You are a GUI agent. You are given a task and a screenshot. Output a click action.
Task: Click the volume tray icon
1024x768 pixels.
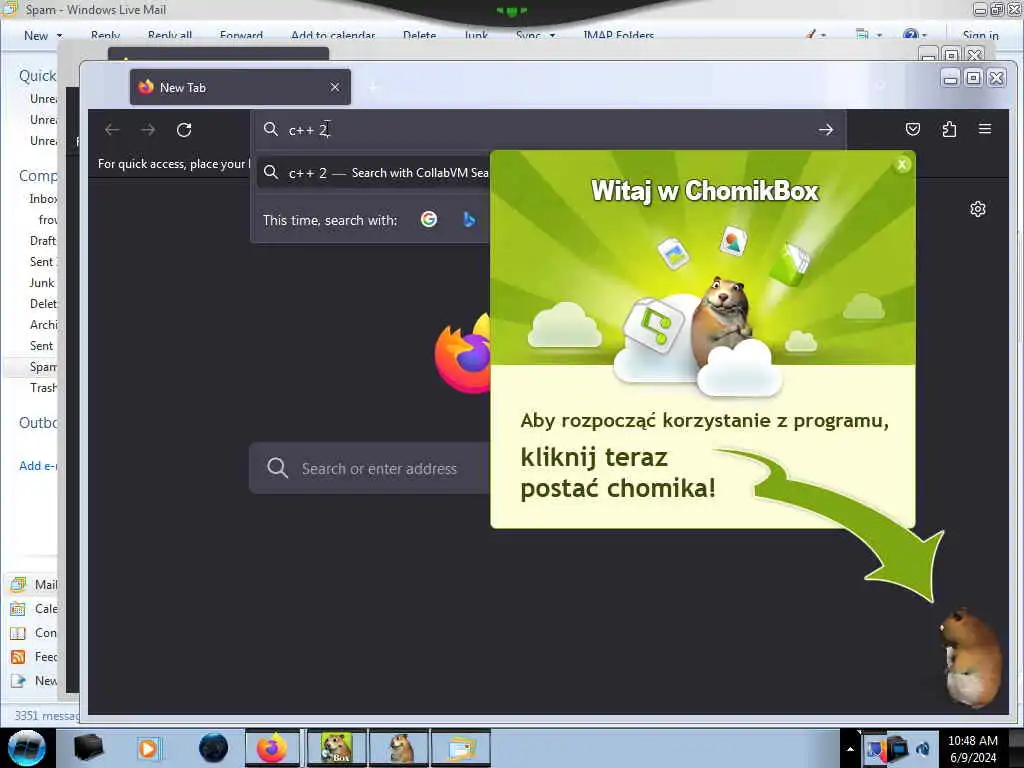click(x=923, y=749)
